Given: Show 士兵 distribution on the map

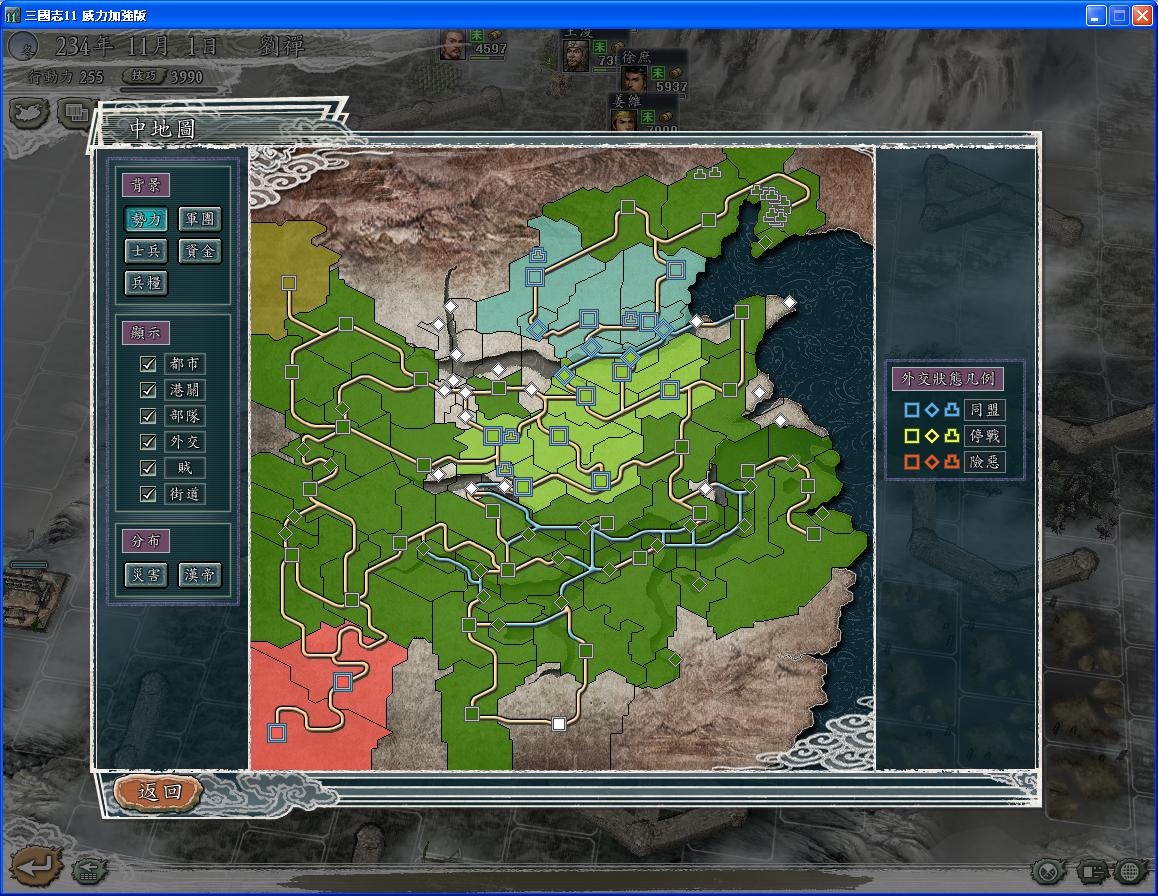Looking at the screenshot, I should click(146, 251).
